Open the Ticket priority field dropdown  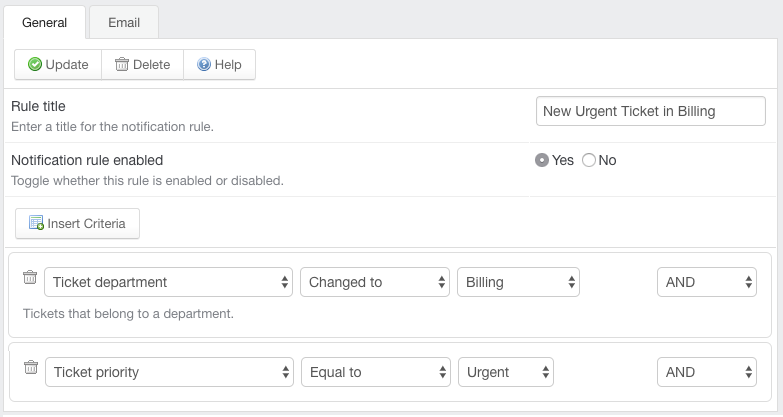tap(169, 372)
